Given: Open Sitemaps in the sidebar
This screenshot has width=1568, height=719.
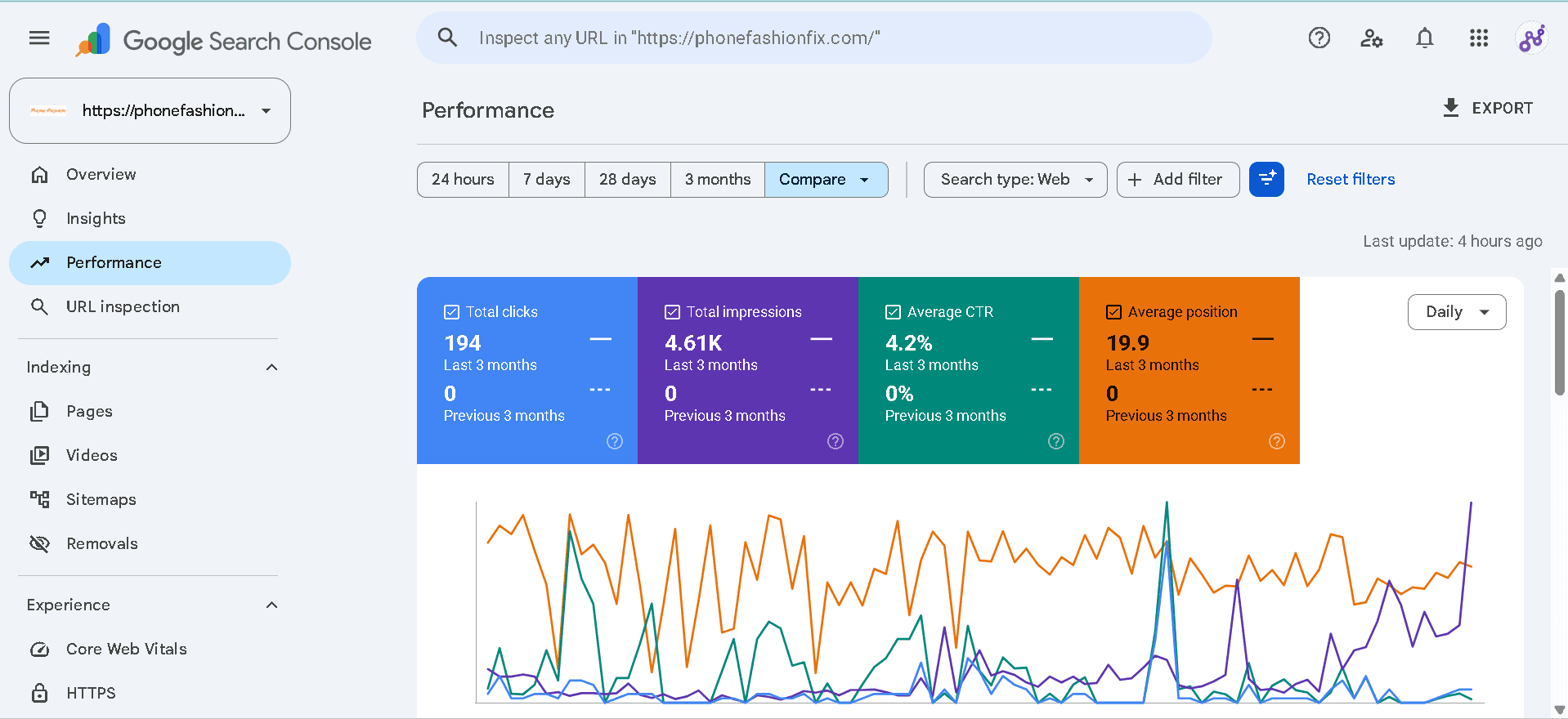Looking at the screenshot, I should tap(150, 499).
